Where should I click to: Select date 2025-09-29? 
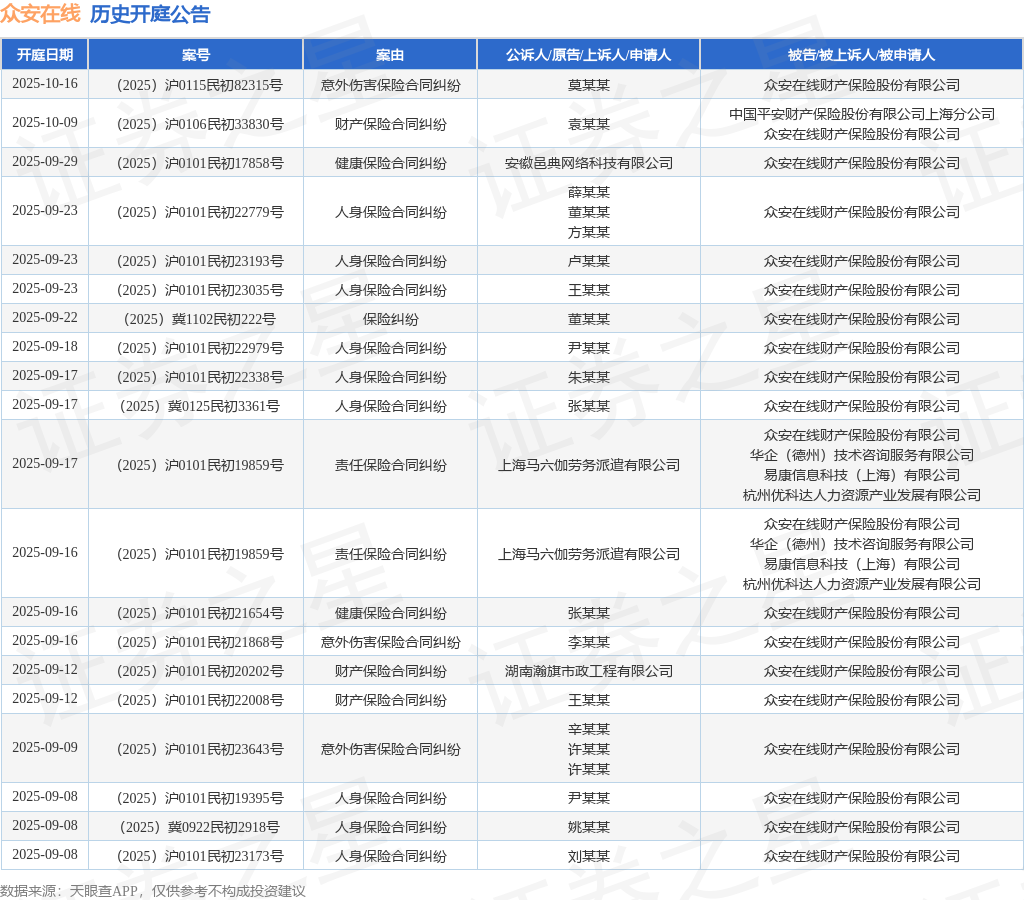(x=44, y=162)
